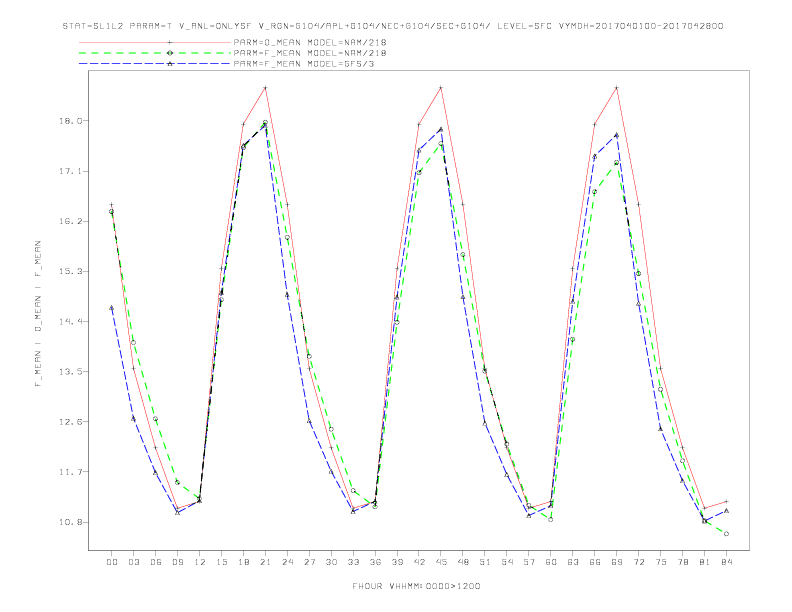Click the plus marker in the red legend line
The image size is (792, 612).
(170, 42)
